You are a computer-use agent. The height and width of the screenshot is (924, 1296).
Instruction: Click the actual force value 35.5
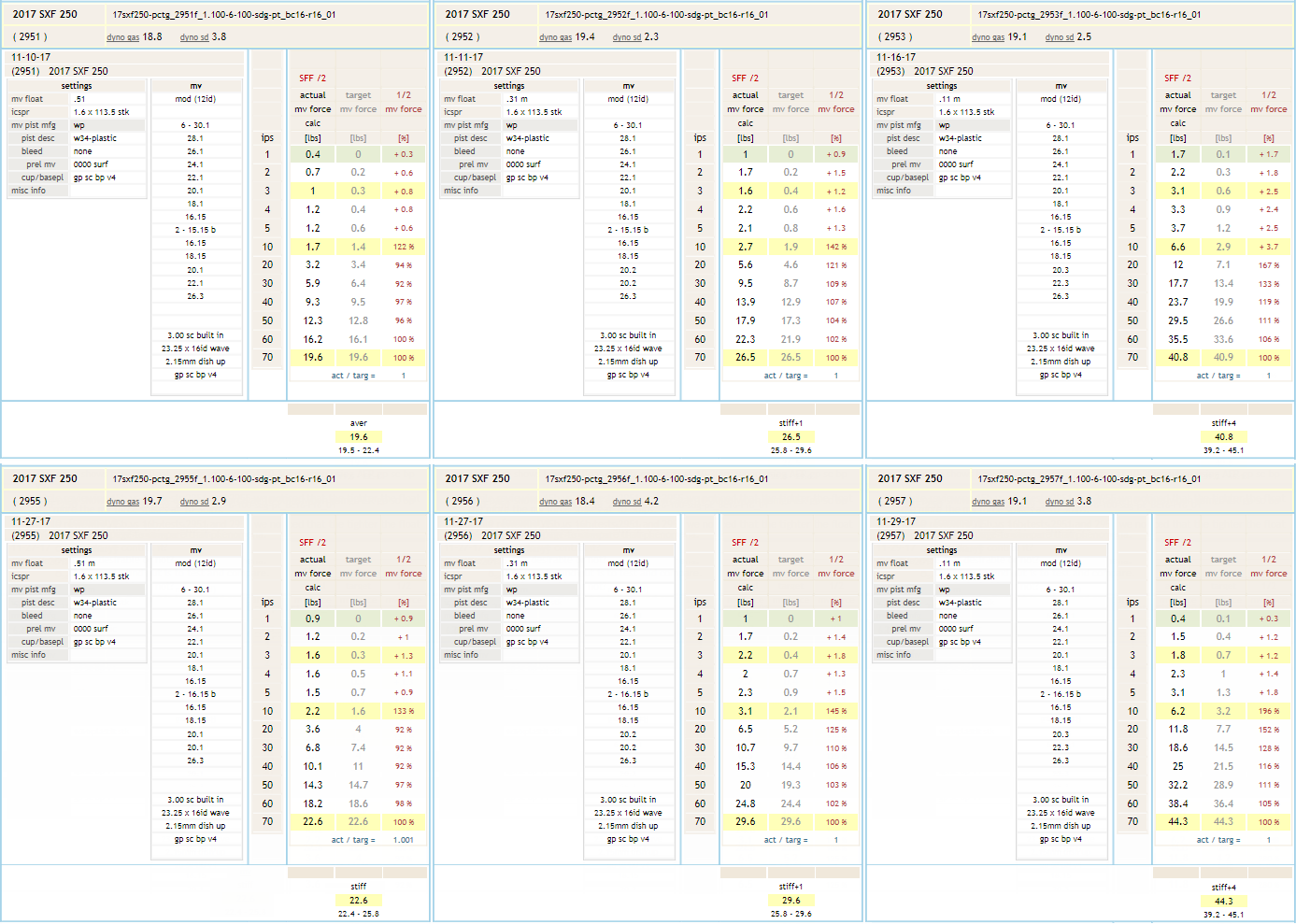click(1177, 339)
